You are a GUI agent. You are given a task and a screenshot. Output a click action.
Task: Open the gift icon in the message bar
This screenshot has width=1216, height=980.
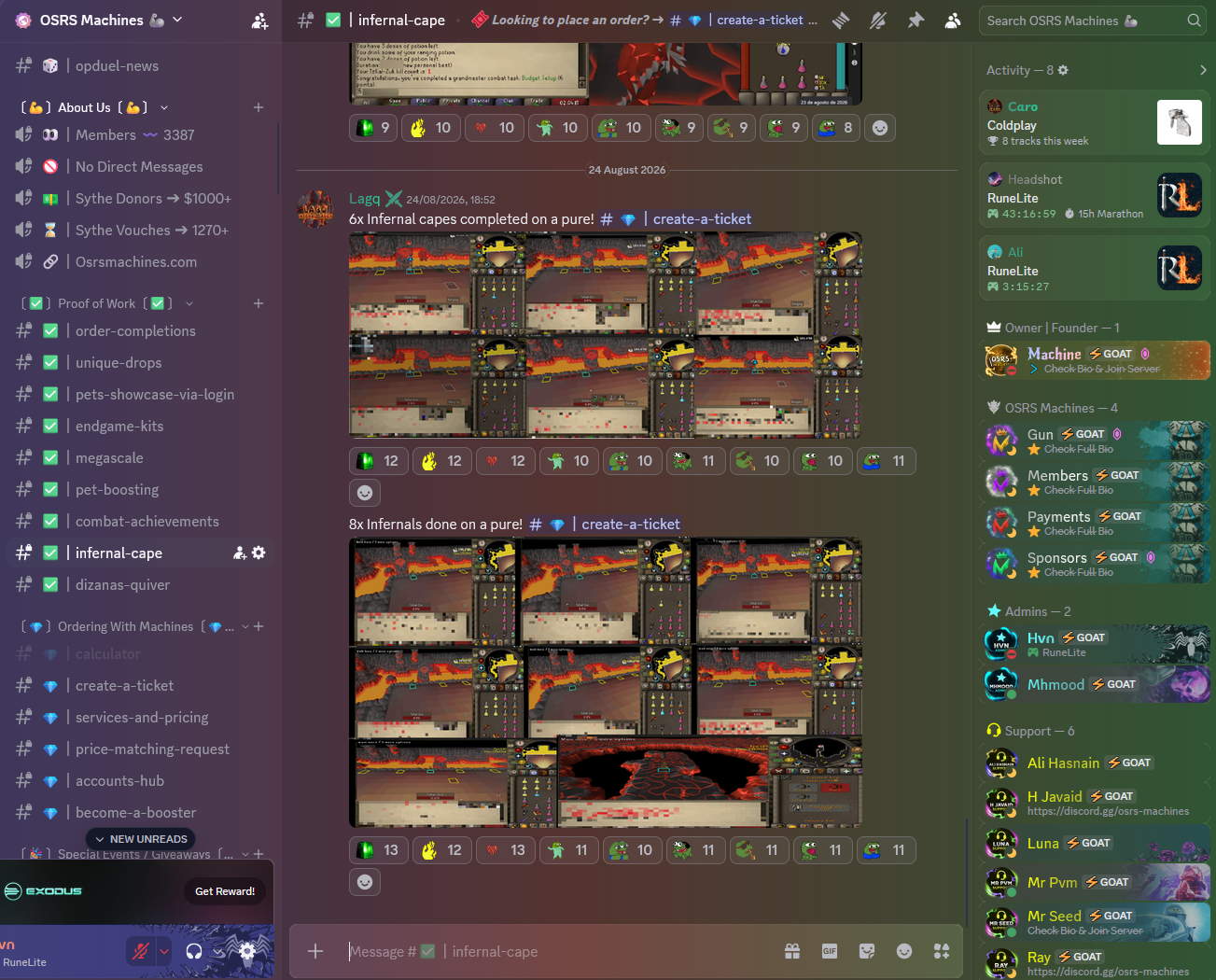(792, 951)
